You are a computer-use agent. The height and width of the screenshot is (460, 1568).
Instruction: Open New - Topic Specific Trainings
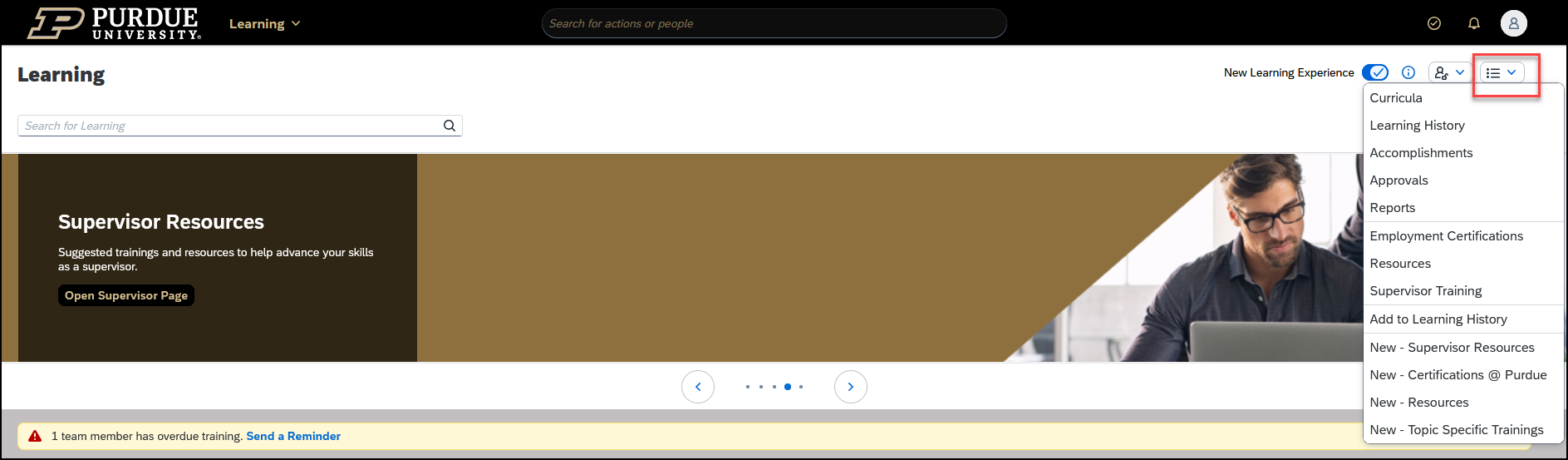tap(1456, 430)
